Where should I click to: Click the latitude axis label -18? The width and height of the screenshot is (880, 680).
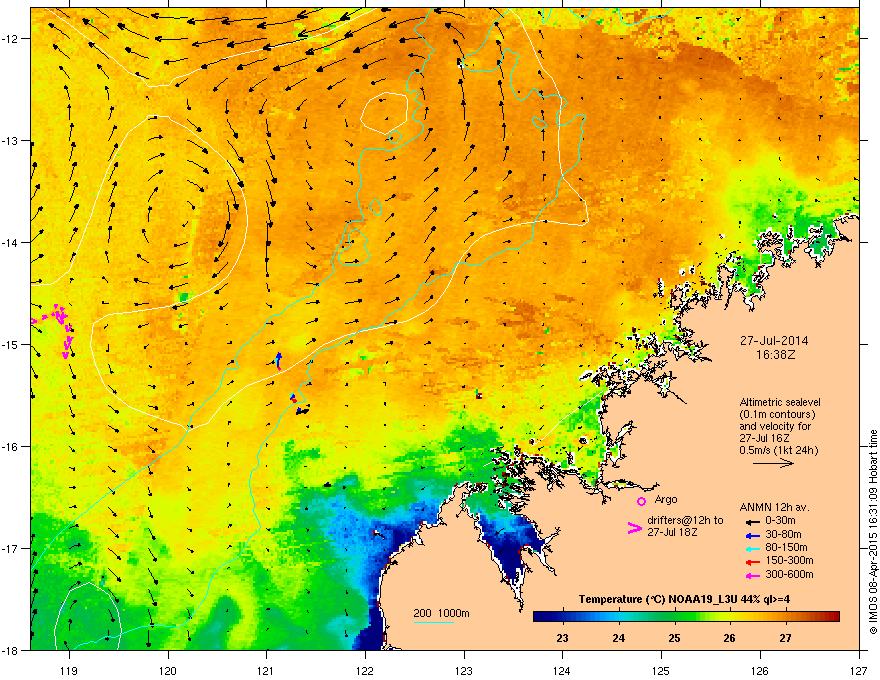tap(11, 650)
